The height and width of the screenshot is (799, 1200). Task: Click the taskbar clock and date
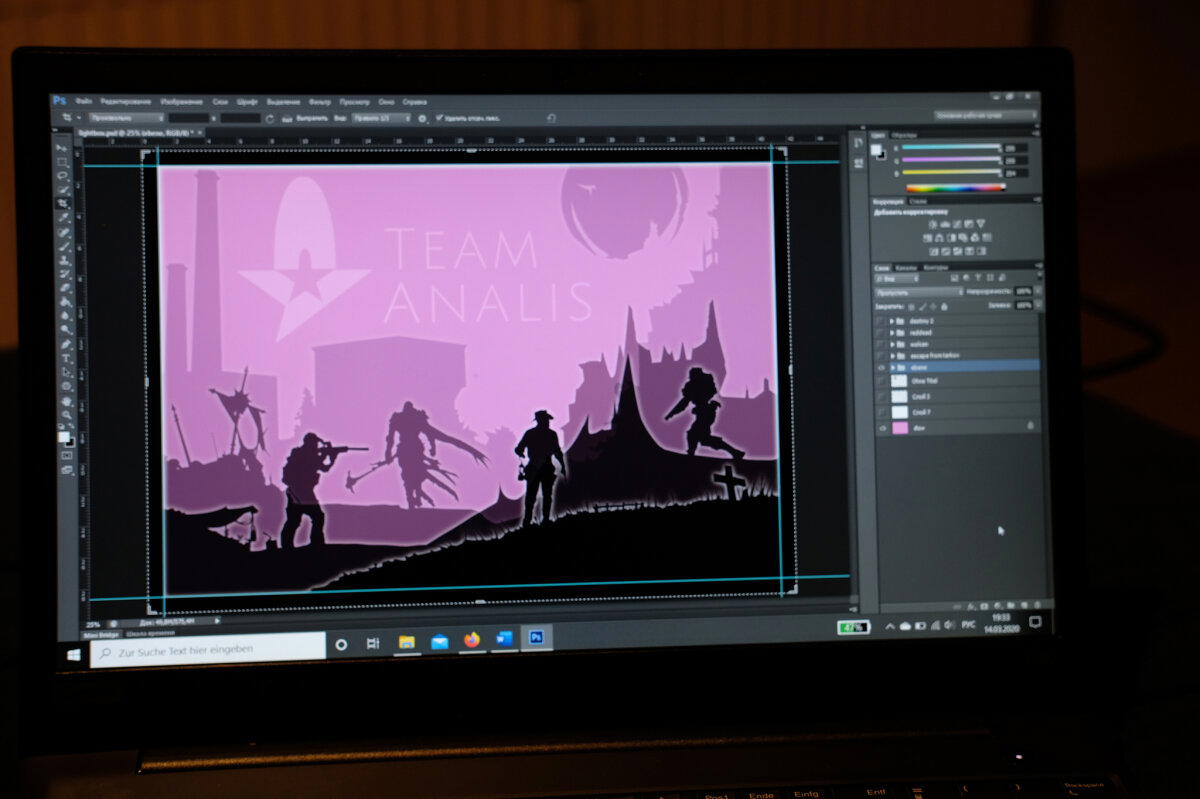(1001, 623)
